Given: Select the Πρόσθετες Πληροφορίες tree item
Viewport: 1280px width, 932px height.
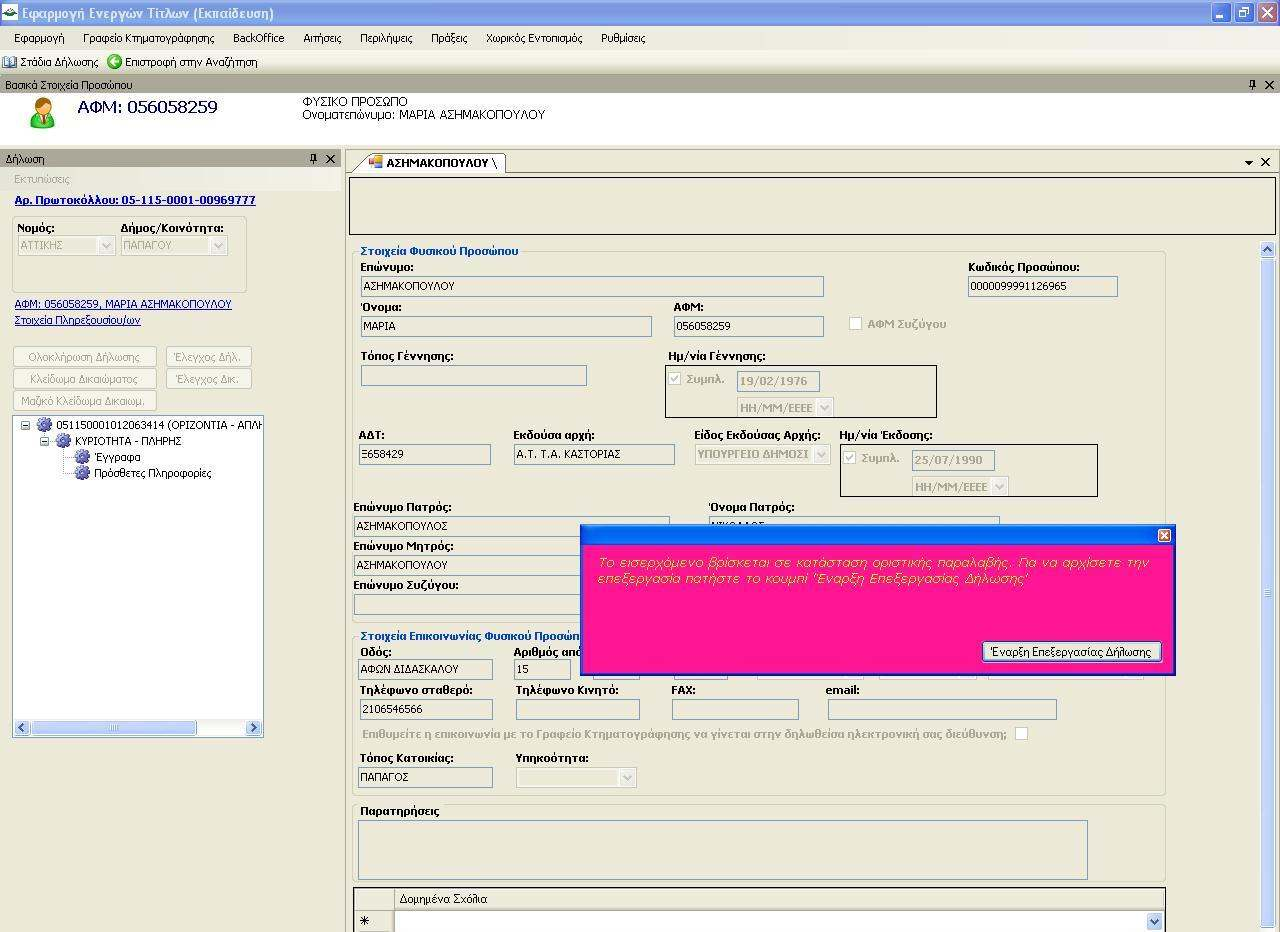Looking at the screenshot, I should coord(153,473).
